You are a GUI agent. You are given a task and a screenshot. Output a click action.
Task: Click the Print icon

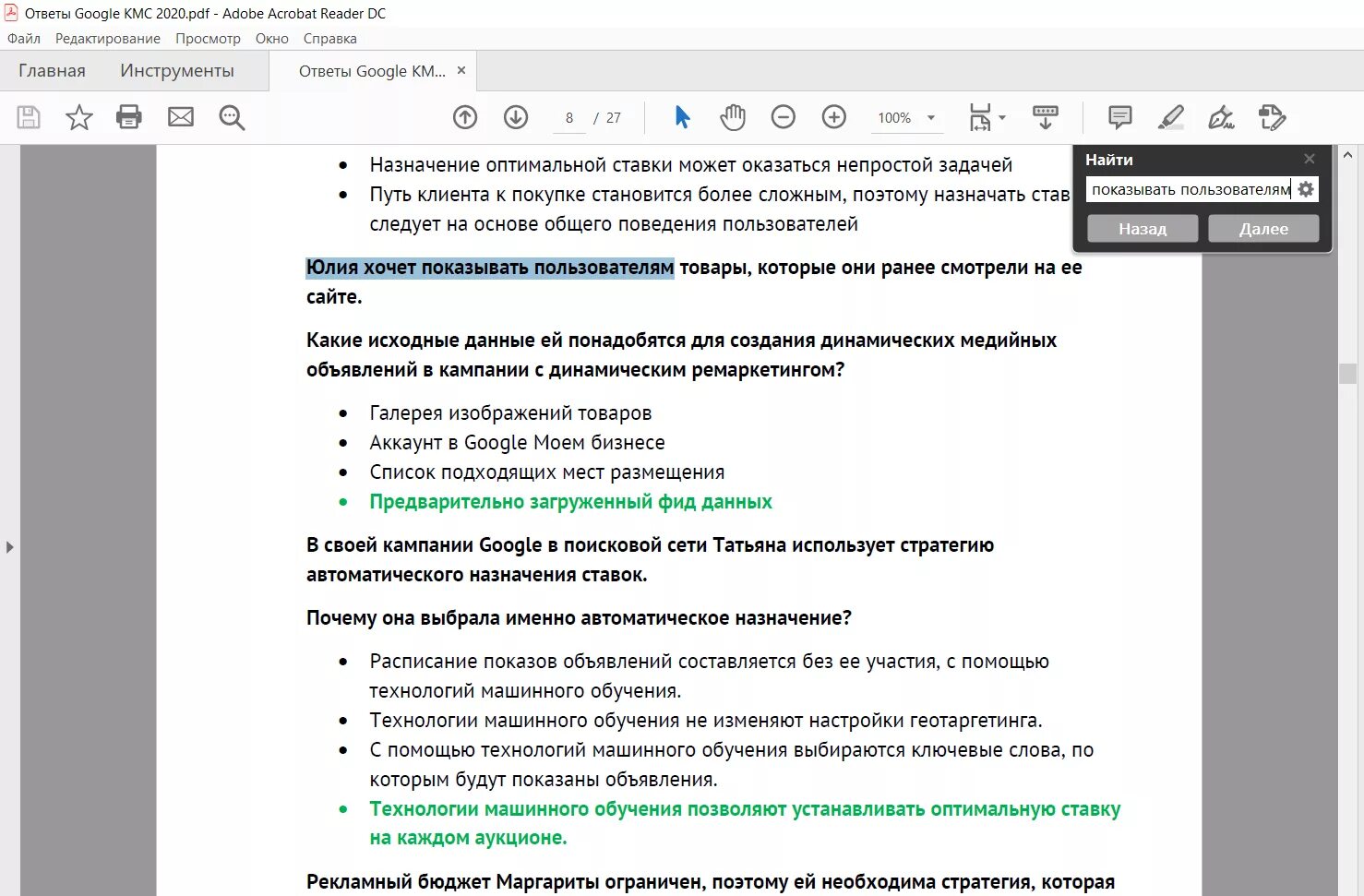129,117
